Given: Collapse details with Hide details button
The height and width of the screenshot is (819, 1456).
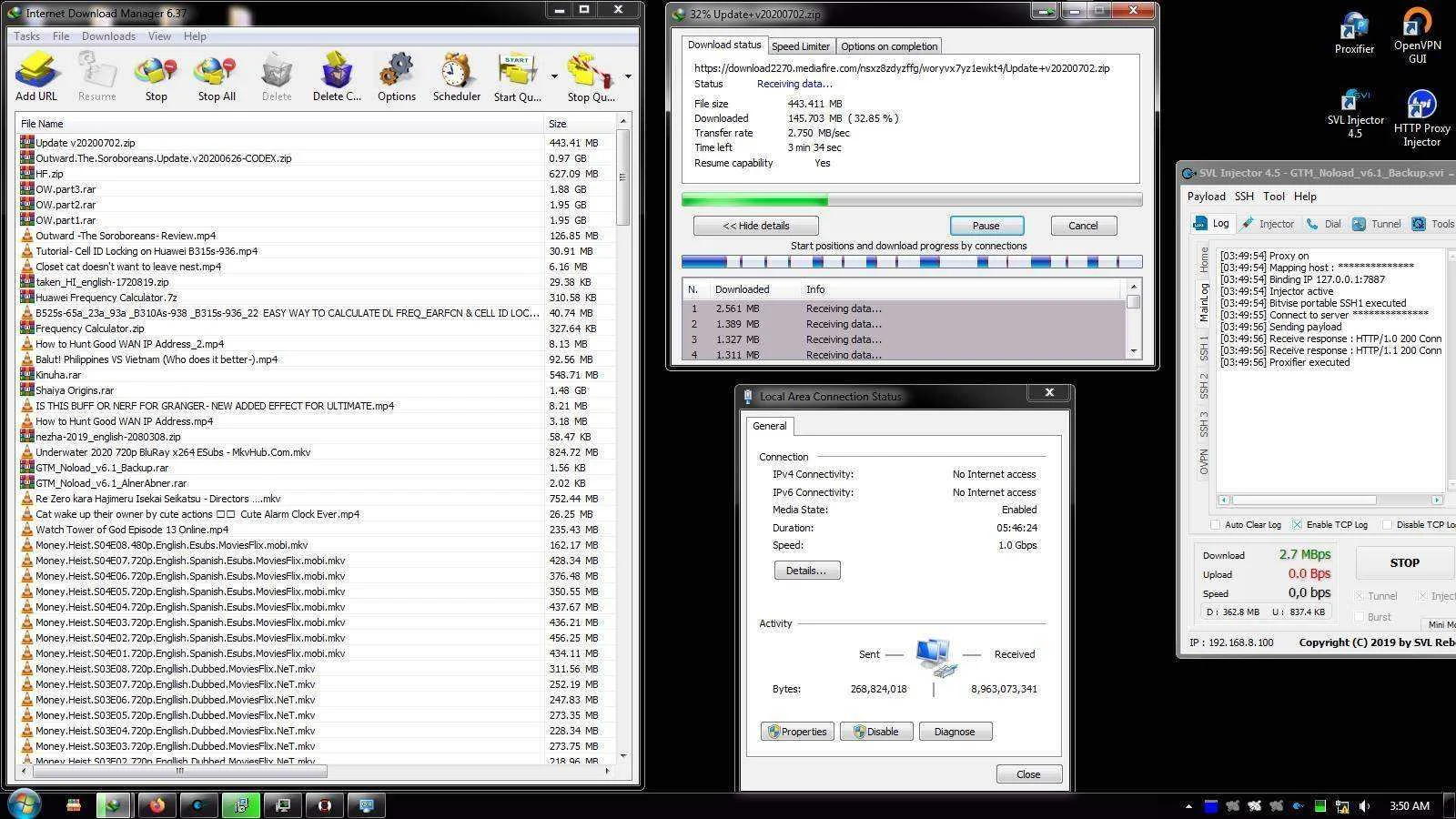Looking at the screenshot, I should (x=755, y=226).
